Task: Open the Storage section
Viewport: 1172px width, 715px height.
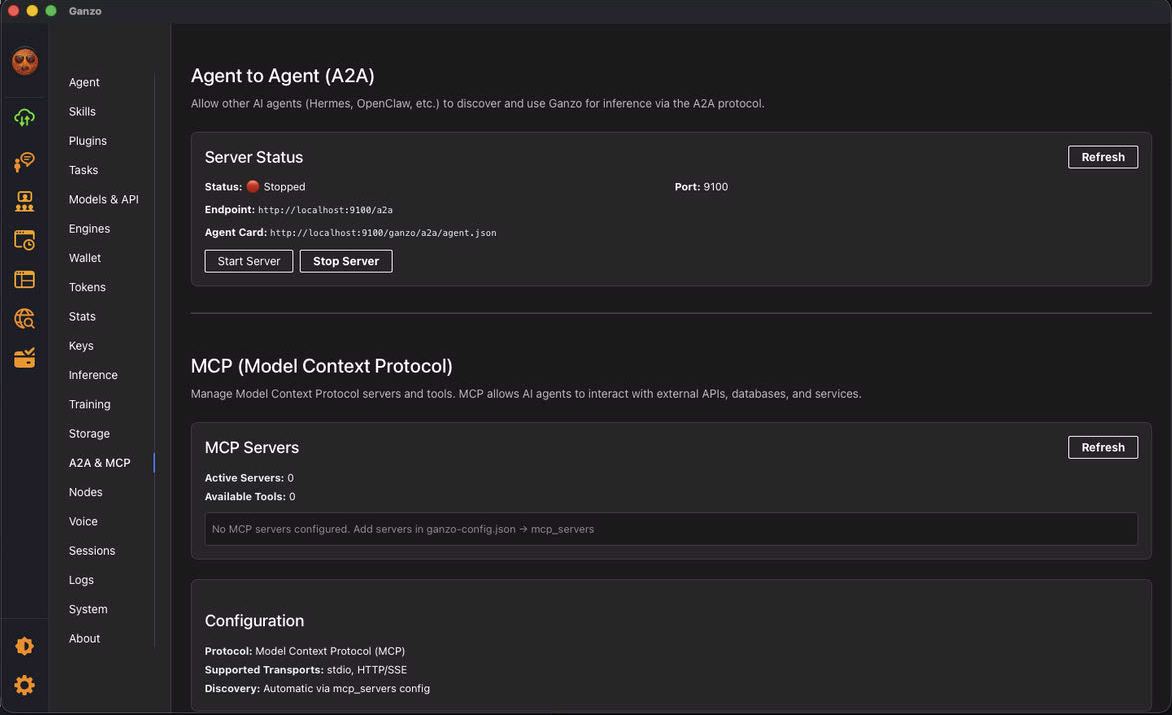Action: 89,433
